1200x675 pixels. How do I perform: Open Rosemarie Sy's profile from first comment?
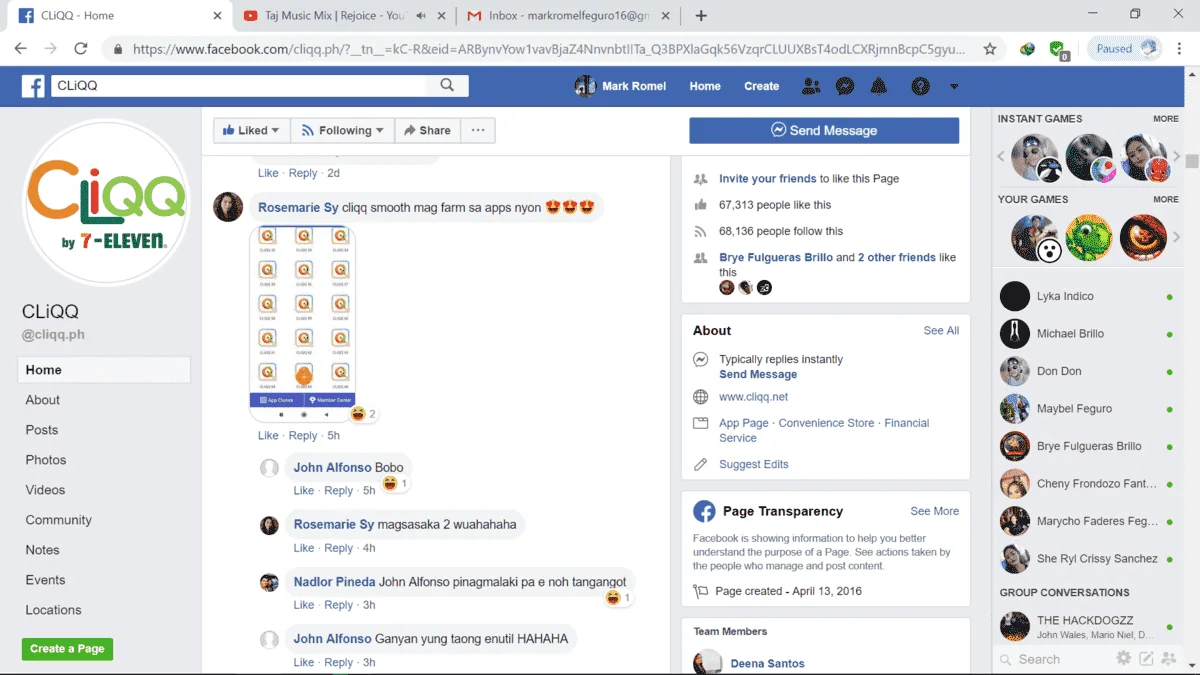click(298, 208)
